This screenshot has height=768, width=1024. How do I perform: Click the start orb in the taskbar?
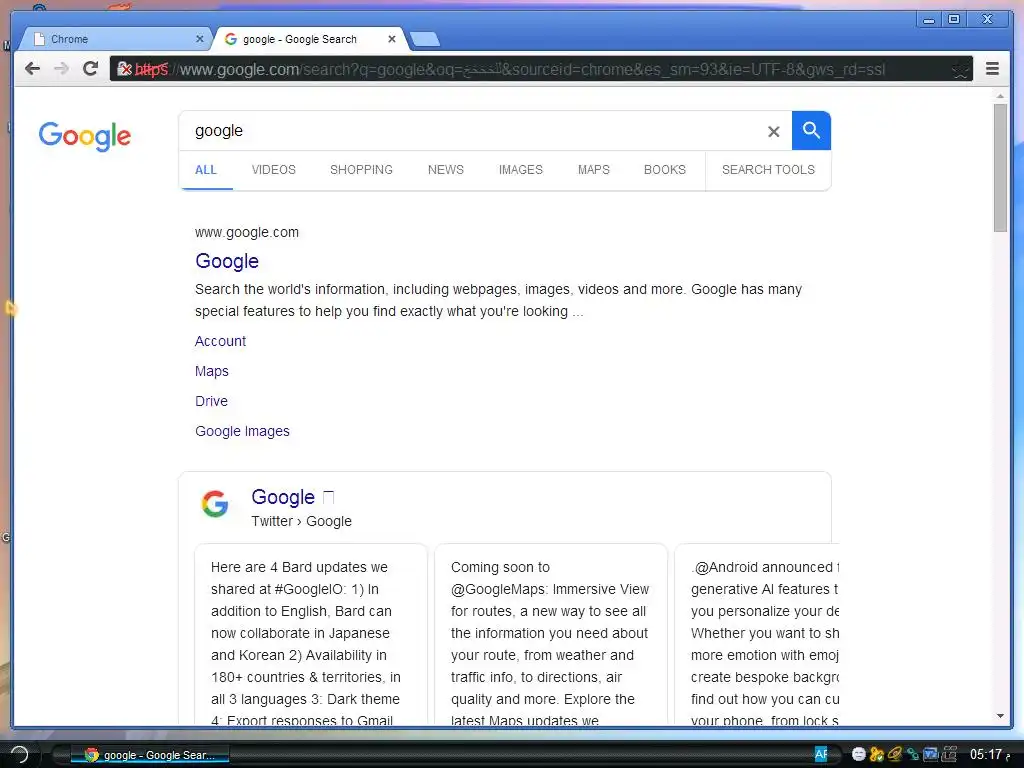pyautogui.click(x=20, y=754)
